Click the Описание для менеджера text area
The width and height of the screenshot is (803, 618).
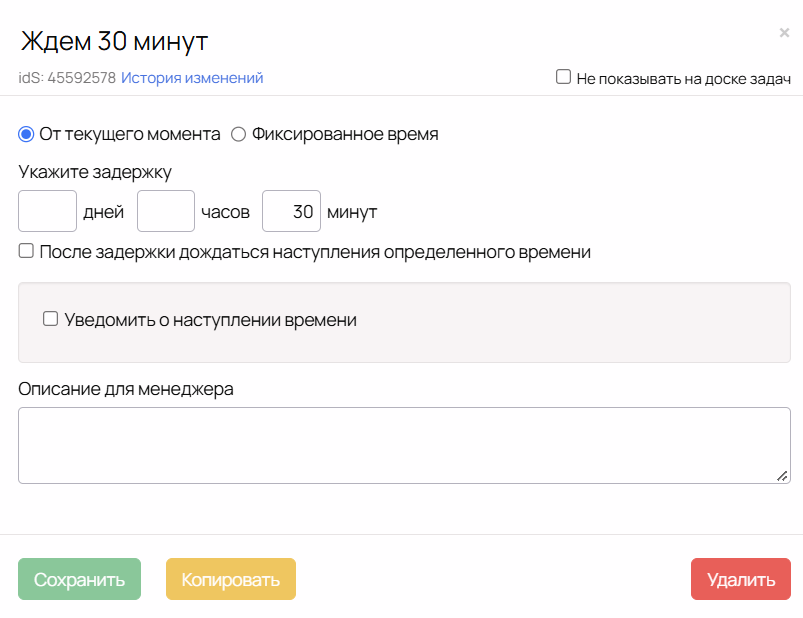[x=405, y=445]
